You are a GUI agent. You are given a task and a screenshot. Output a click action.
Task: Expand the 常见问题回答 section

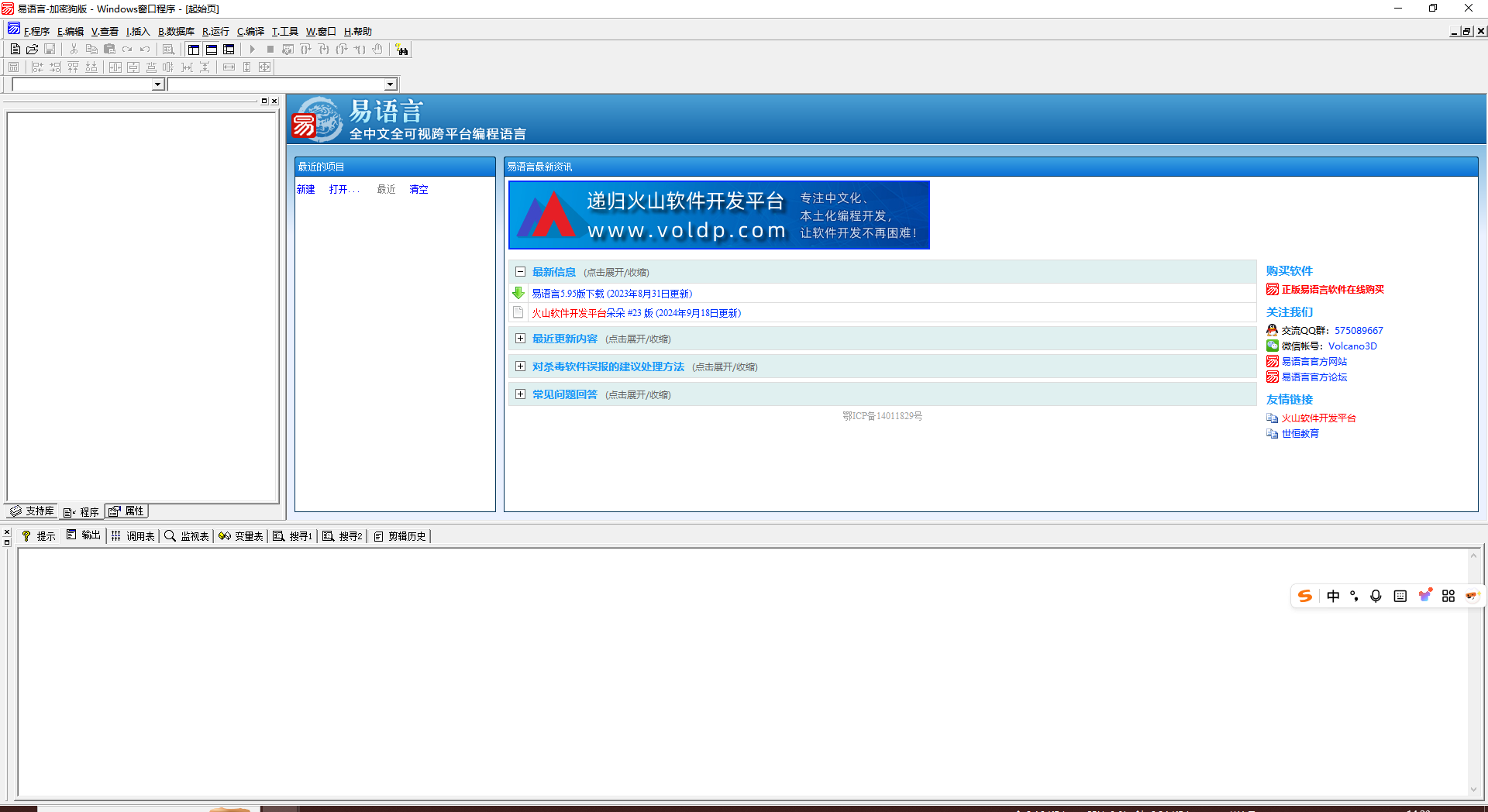tap(521, 394)
